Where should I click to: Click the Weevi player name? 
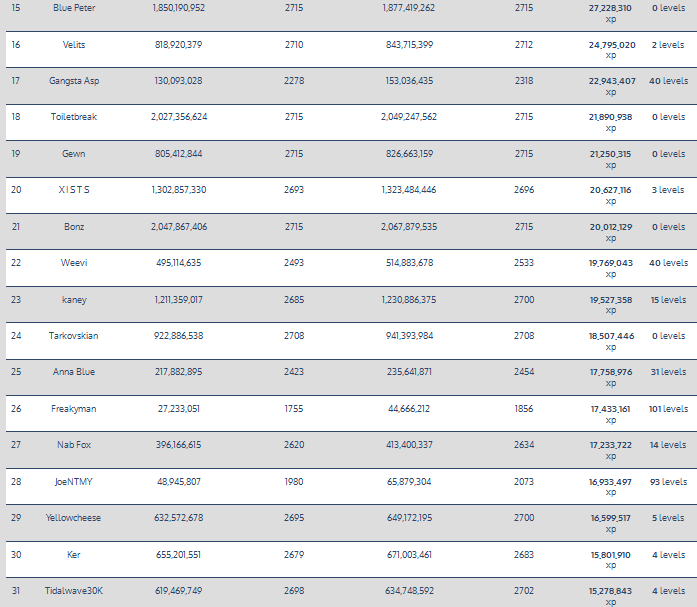74,263
